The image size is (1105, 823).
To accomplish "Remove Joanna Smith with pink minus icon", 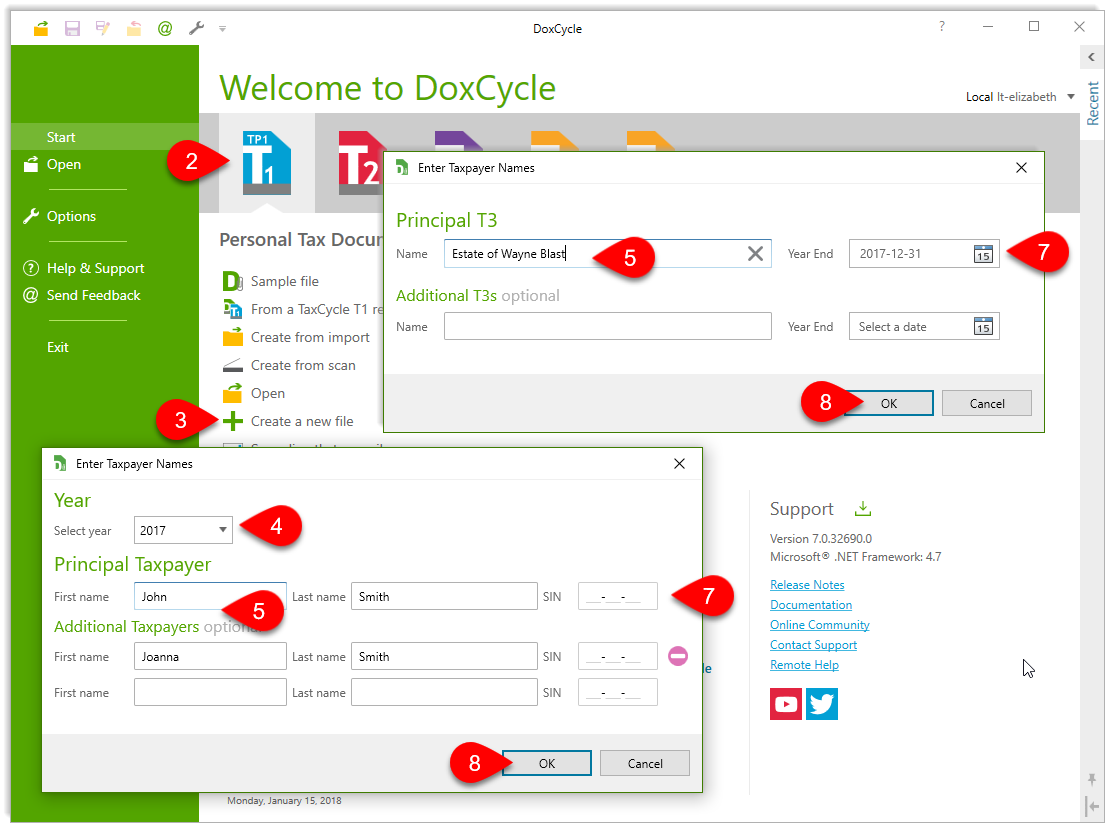I will click(678, 656).
